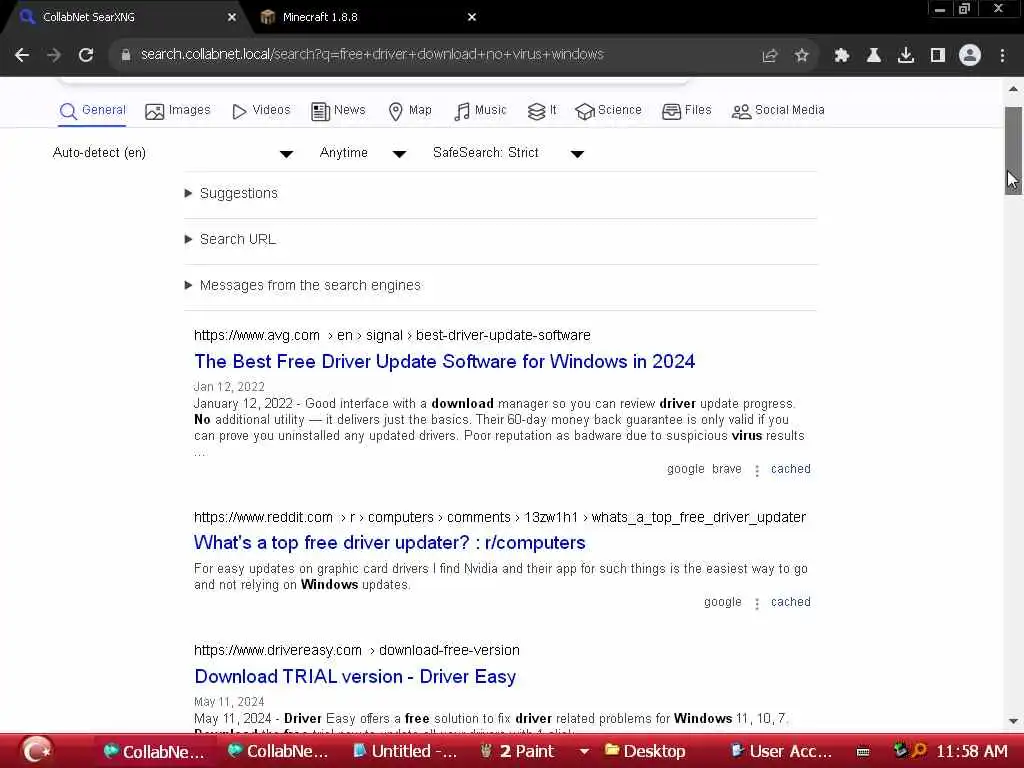Click the taskbar overflow dropdown arrow
Screen dimensions: 1024x768
point(584,752)
